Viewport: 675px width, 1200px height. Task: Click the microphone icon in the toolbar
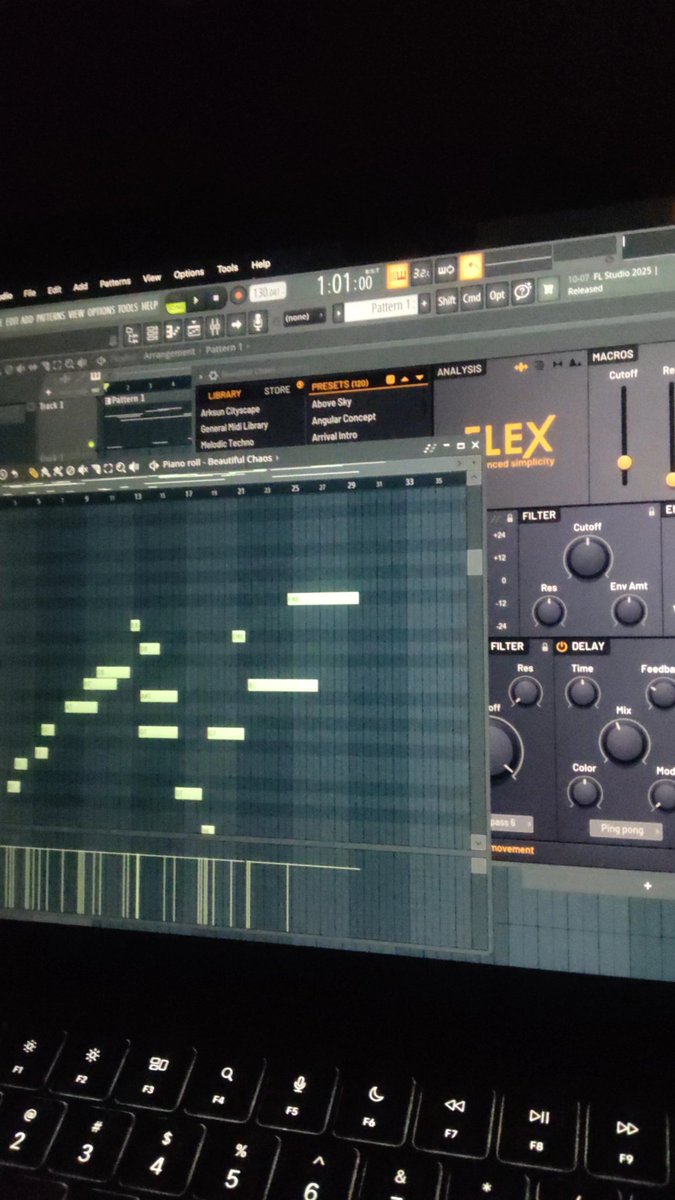point(258,321)
